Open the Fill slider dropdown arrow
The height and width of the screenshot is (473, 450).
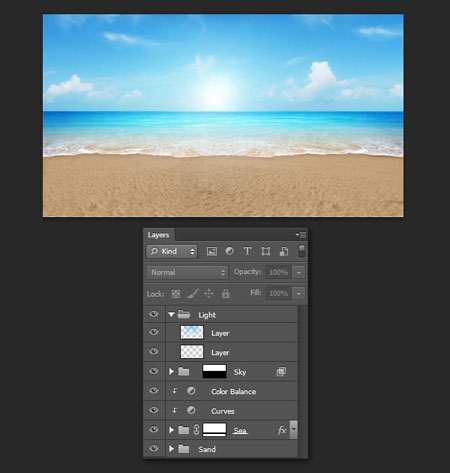299,293
